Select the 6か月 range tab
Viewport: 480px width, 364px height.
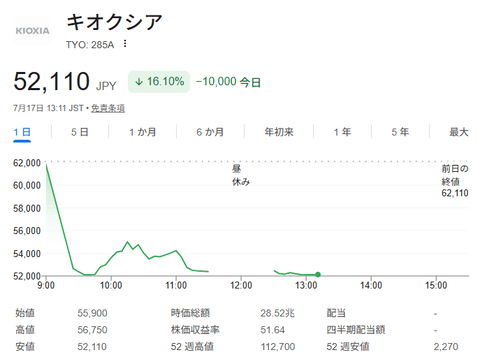tap(210, 132)
